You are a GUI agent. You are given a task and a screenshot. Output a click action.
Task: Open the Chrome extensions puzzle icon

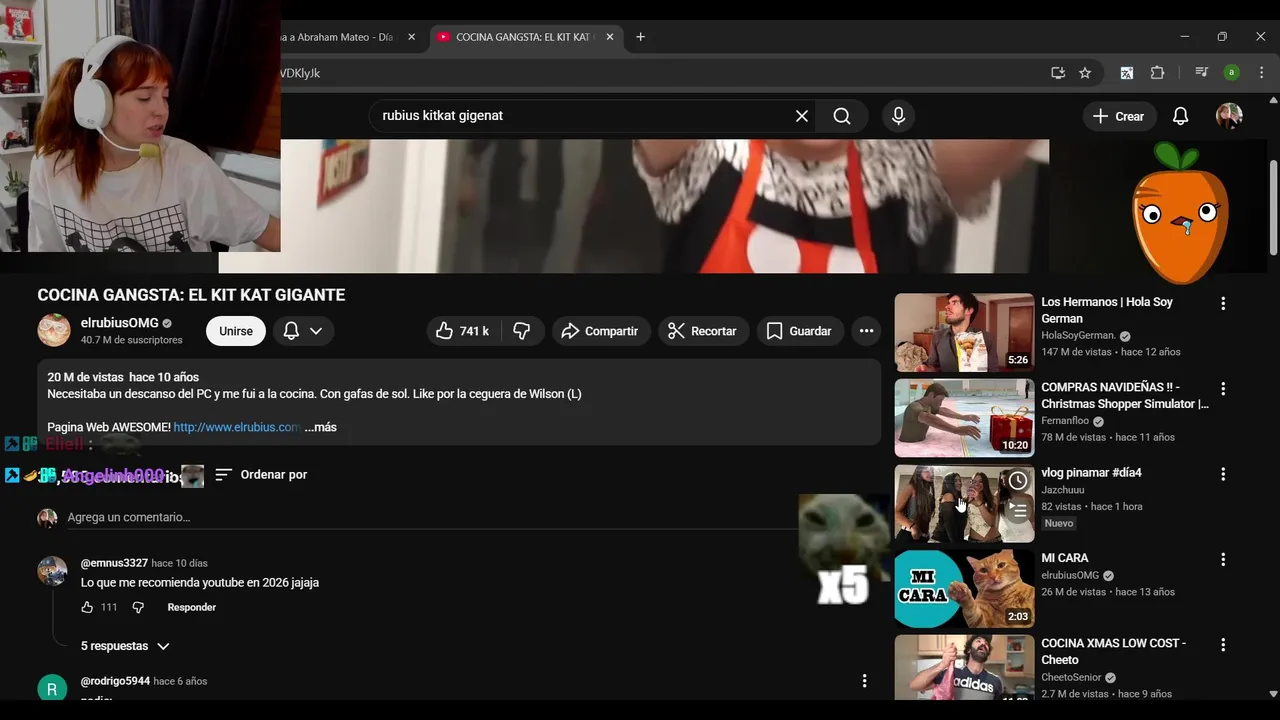[1158, 73]
